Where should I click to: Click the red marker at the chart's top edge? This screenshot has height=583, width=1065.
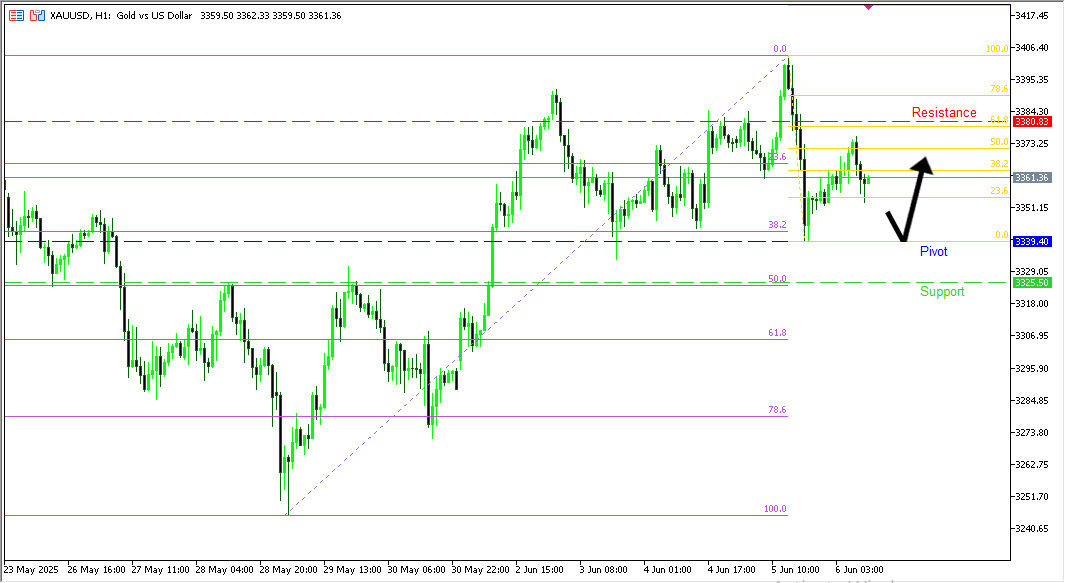click(867, 6)
